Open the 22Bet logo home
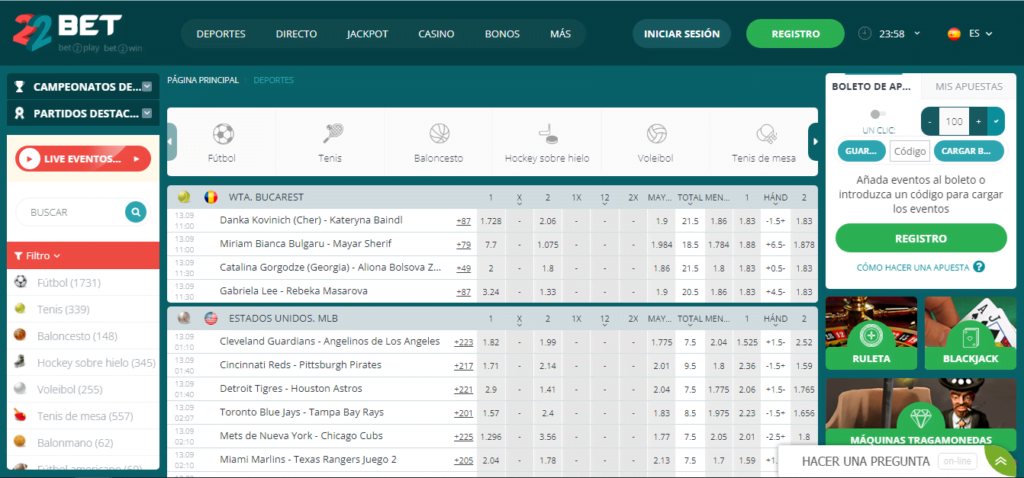The height and width of the screenshot is (478, 1024). click(x=68, y=33)
